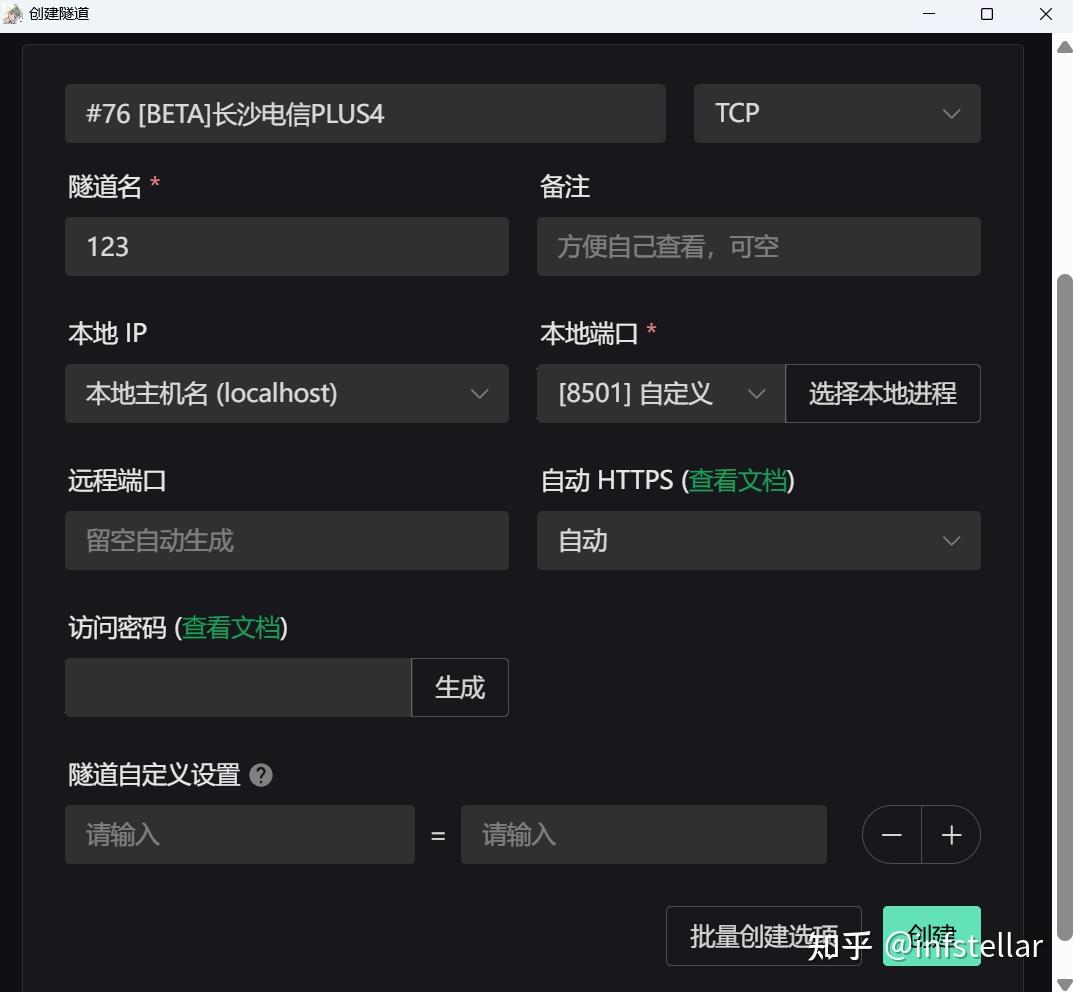The height and width of the screenshot is (992, 1073).
Task: Click the 隧道名 field containing 123
Action: 286,246
